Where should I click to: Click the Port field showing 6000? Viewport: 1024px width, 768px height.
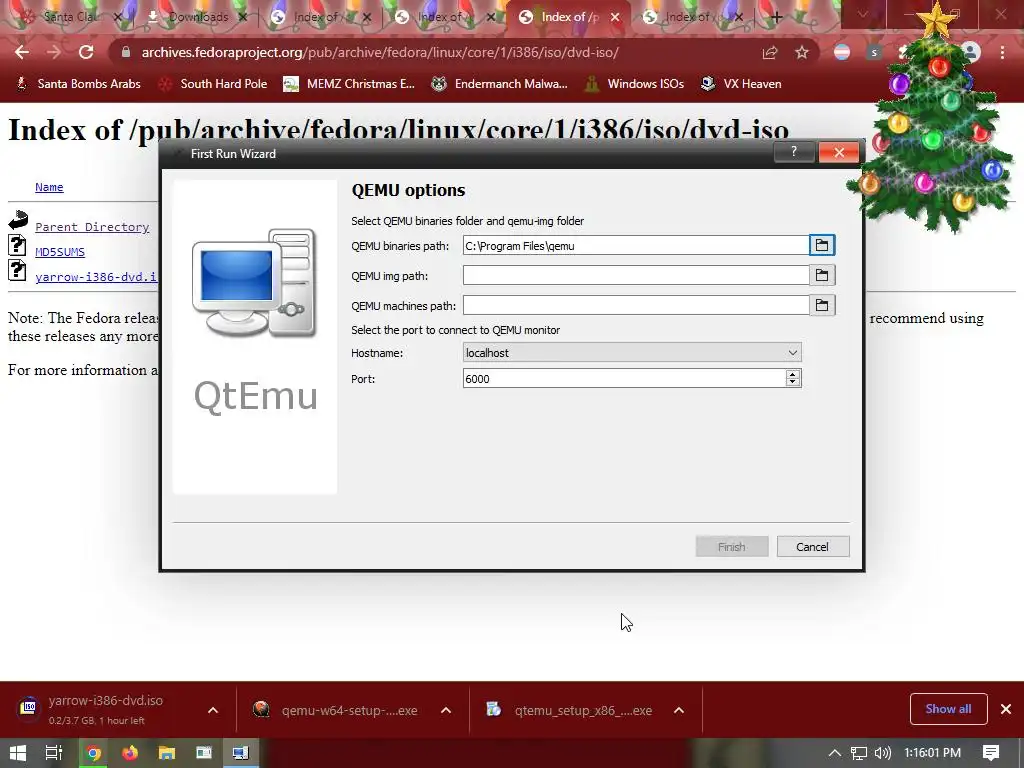coord(624,379)
